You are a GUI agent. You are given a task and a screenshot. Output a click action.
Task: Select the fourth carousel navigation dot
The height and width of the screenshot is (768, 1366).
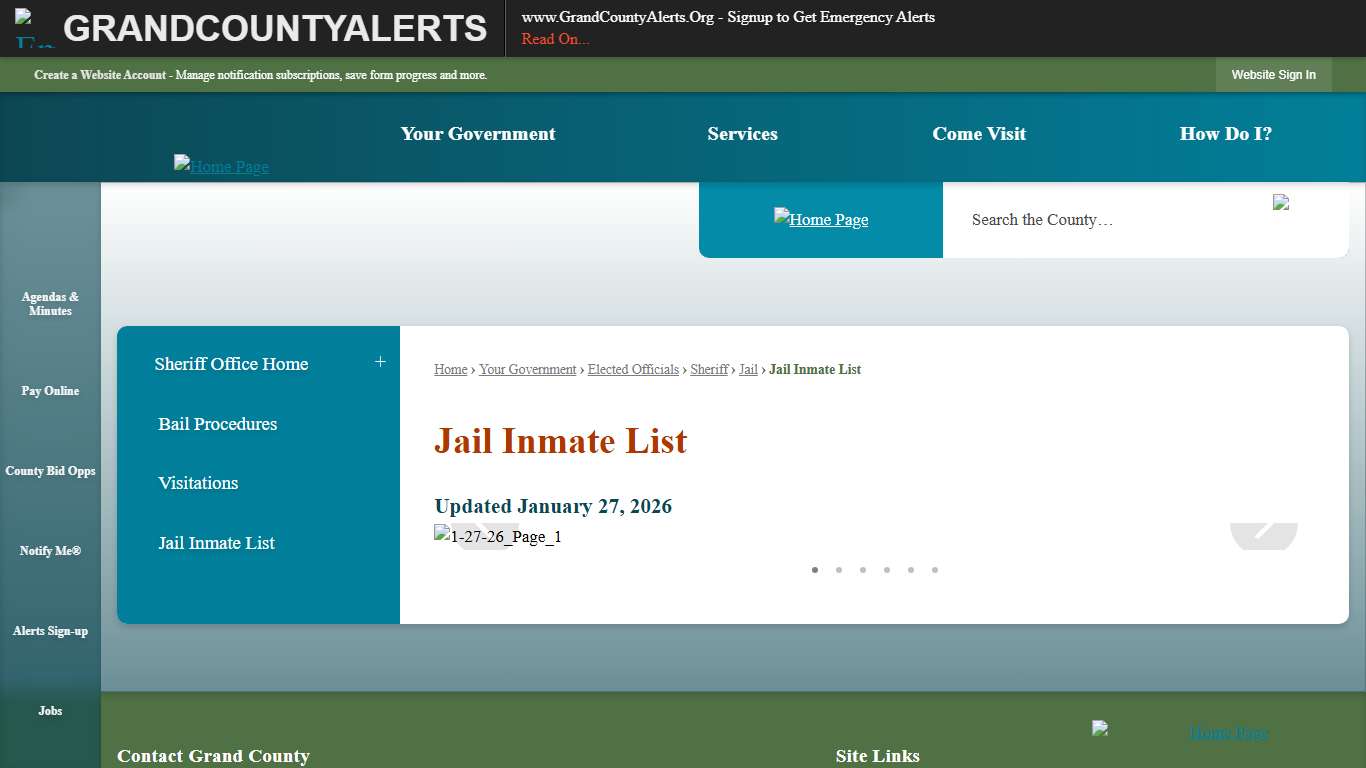click(x=887, y=570)
